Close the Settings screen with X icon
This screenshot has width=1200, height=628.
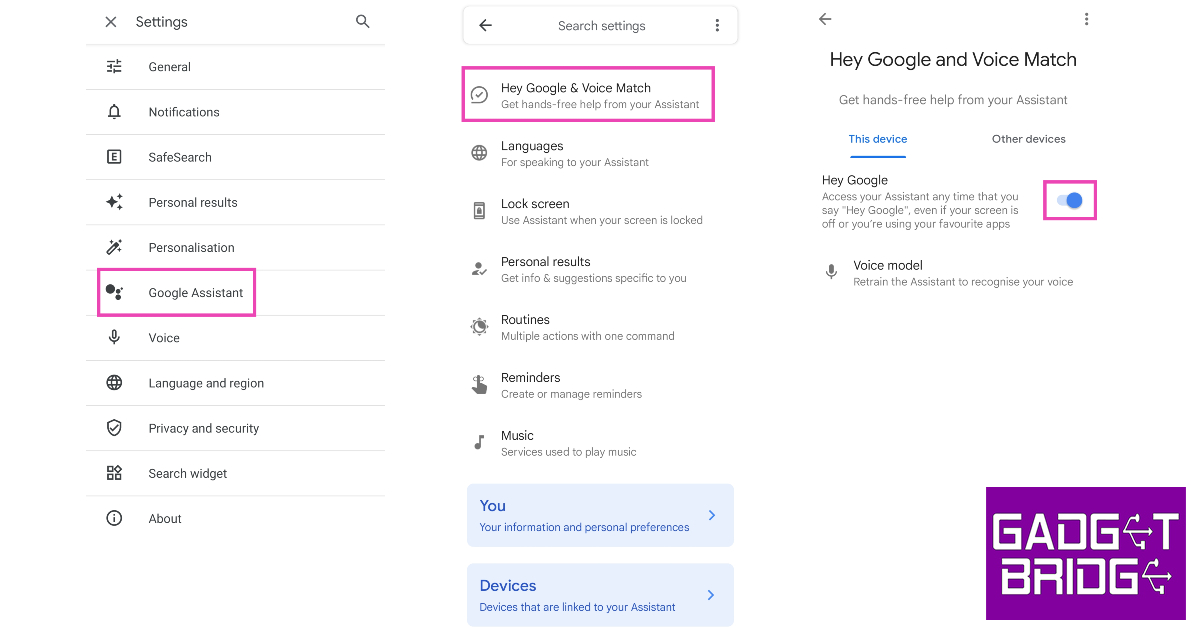coord(111,22)
